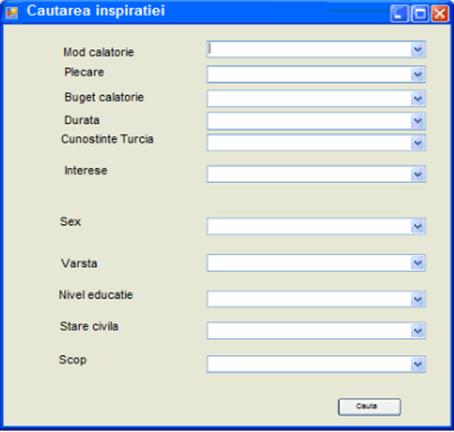Expand the Durata dropdown arrow

tap(418, 121)
